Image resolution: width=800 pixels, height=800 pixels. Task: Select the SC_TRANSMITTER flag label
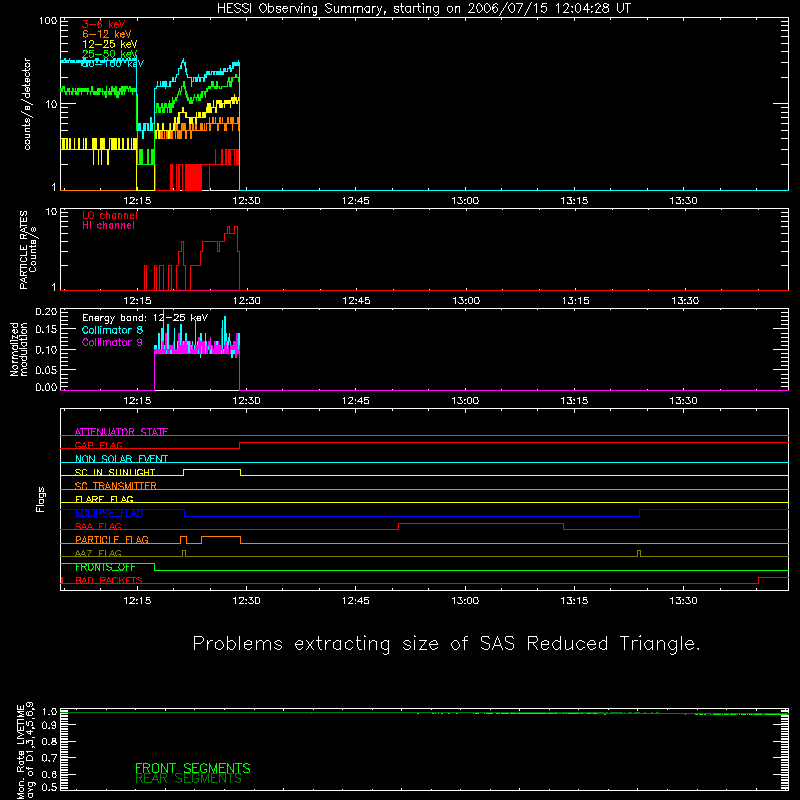[x=115, y=486]
